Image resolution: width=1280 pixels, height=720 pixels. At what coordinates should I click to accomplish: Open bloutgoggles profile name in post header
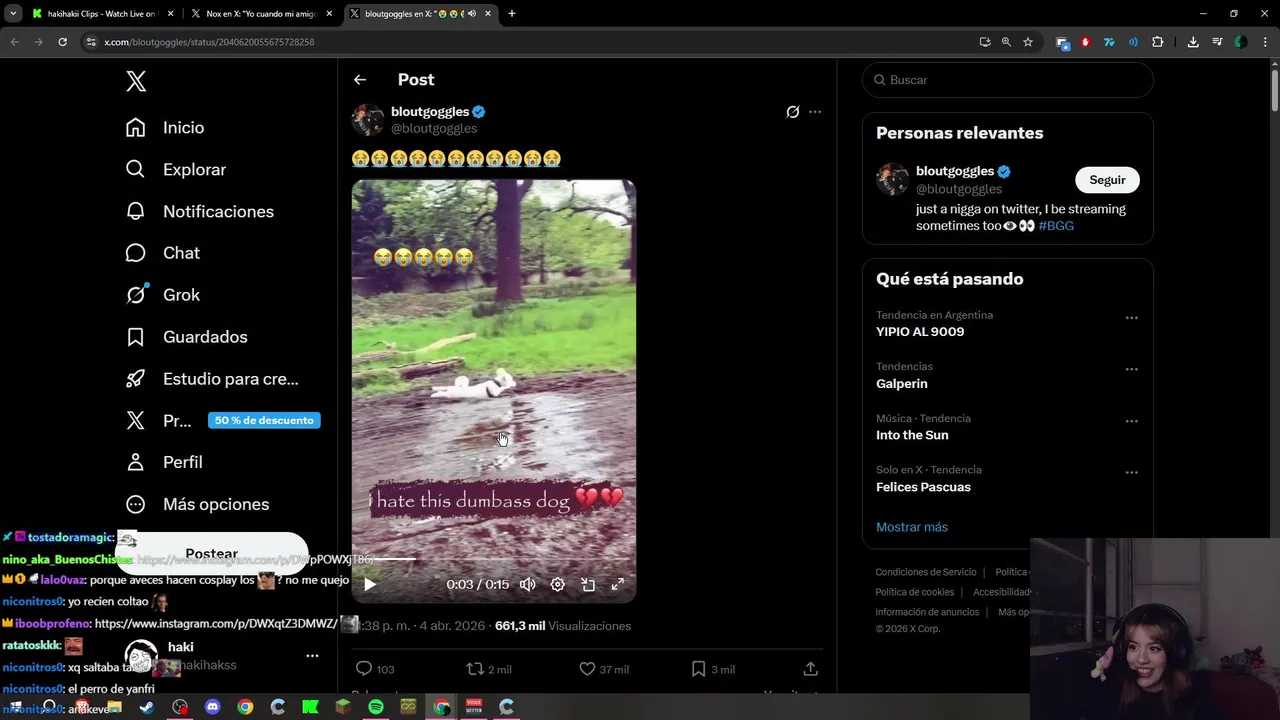coord(430,111)
